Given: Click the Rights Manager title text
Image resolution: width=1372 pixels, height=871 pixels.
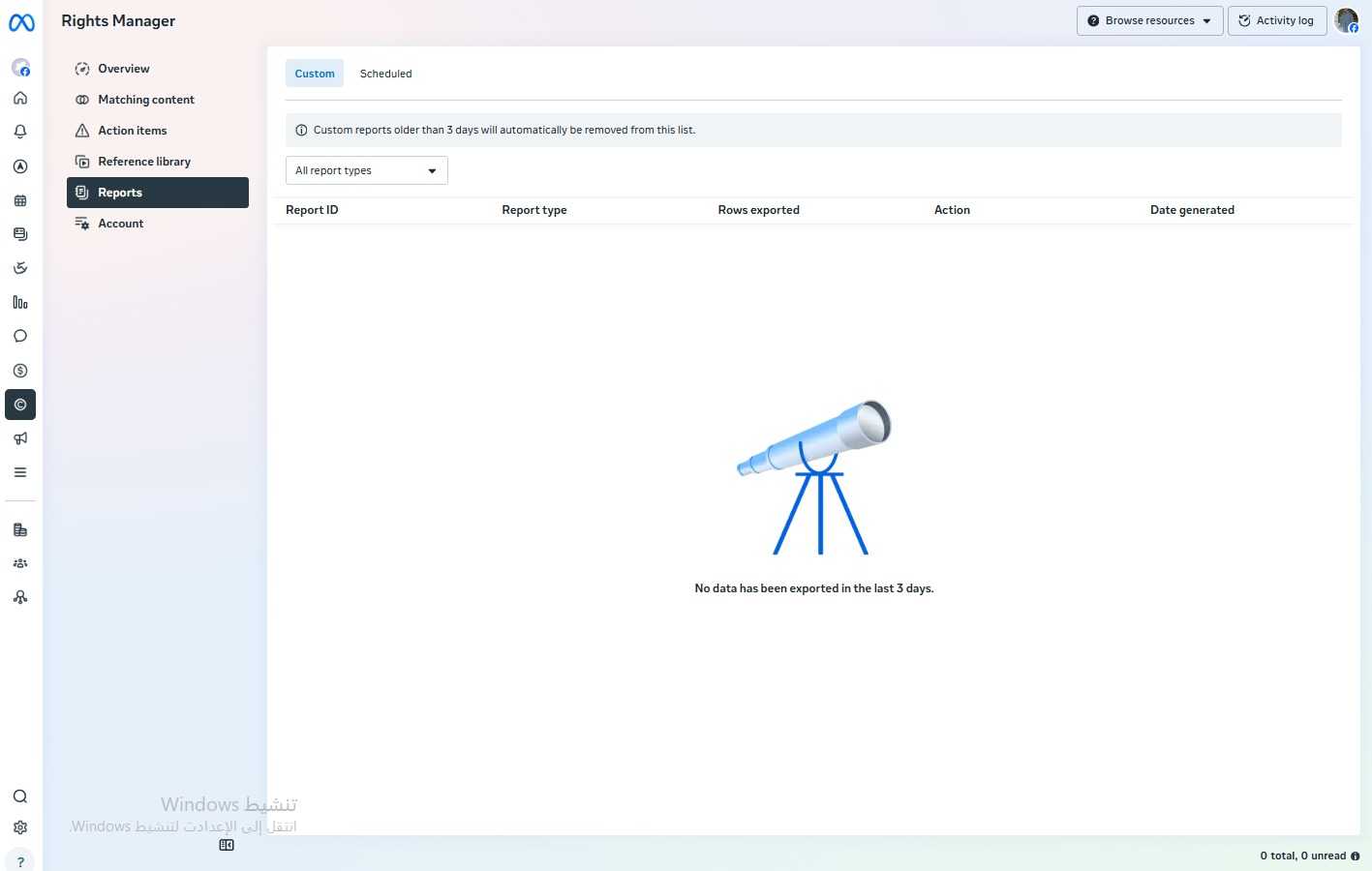Looking at the screenshot, I should point(118,21).
